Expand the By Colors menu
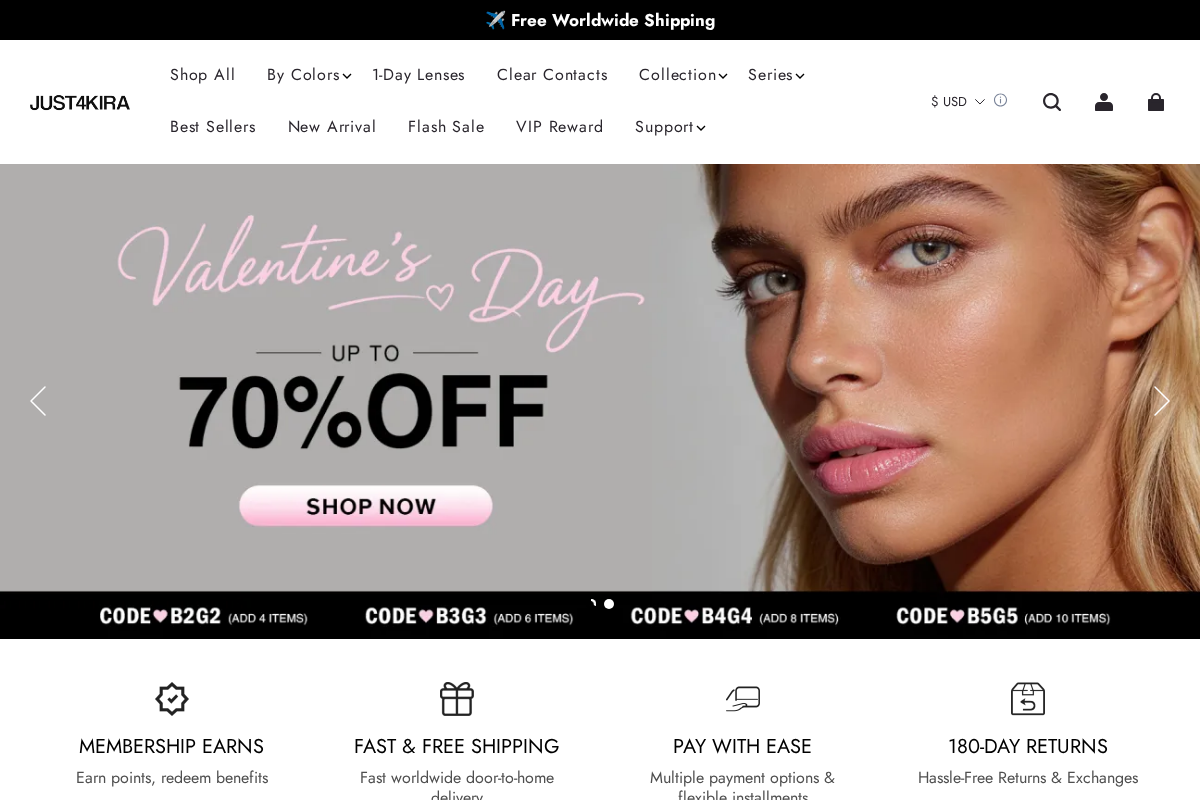This screenshot has width=1200, height=800. coord(309,75)
